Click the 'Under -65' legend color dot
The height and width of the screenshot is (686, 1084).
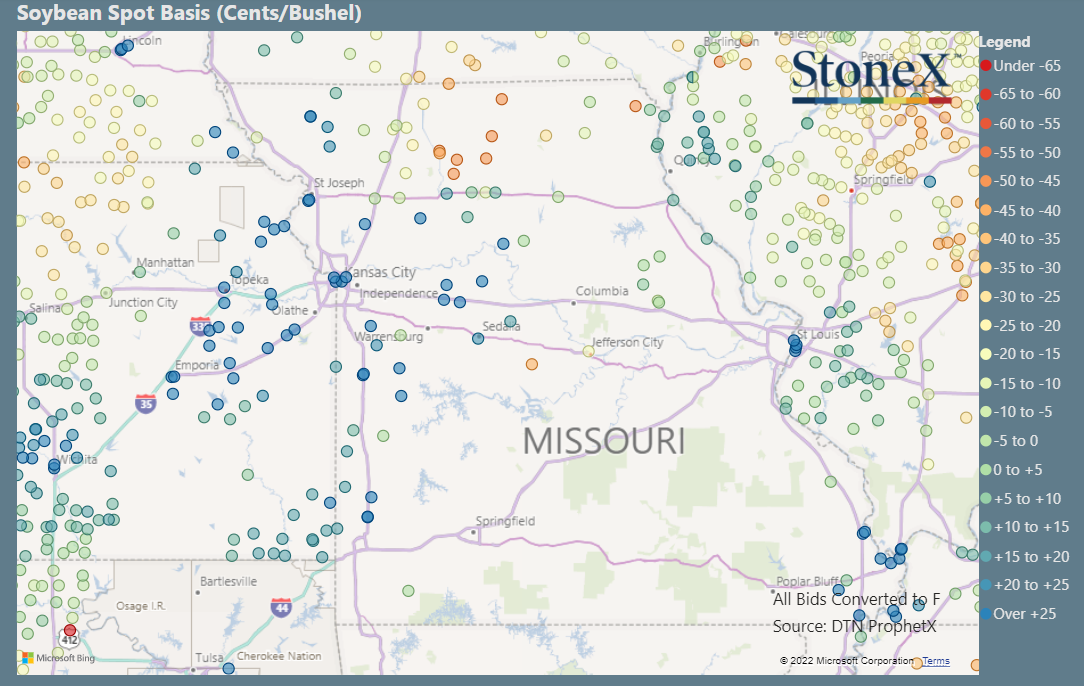(986, 66)
